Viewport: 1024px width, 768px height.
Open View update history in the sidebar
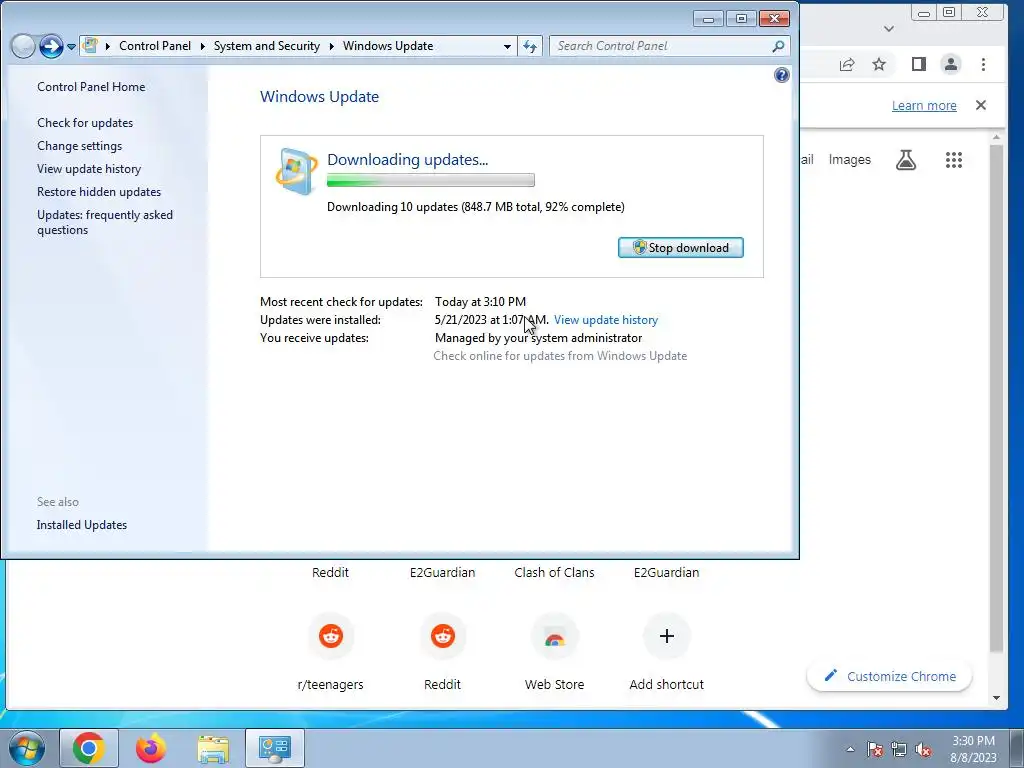pyautogui.click(x=89, y=168)
